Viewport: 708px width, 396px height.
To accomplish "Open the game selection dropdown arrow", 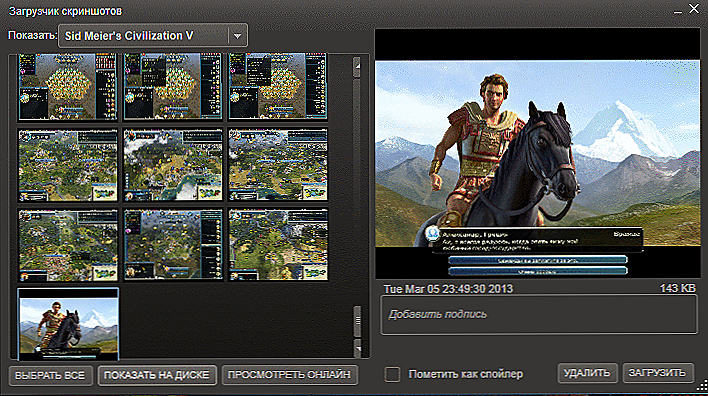I will [238, 36].
